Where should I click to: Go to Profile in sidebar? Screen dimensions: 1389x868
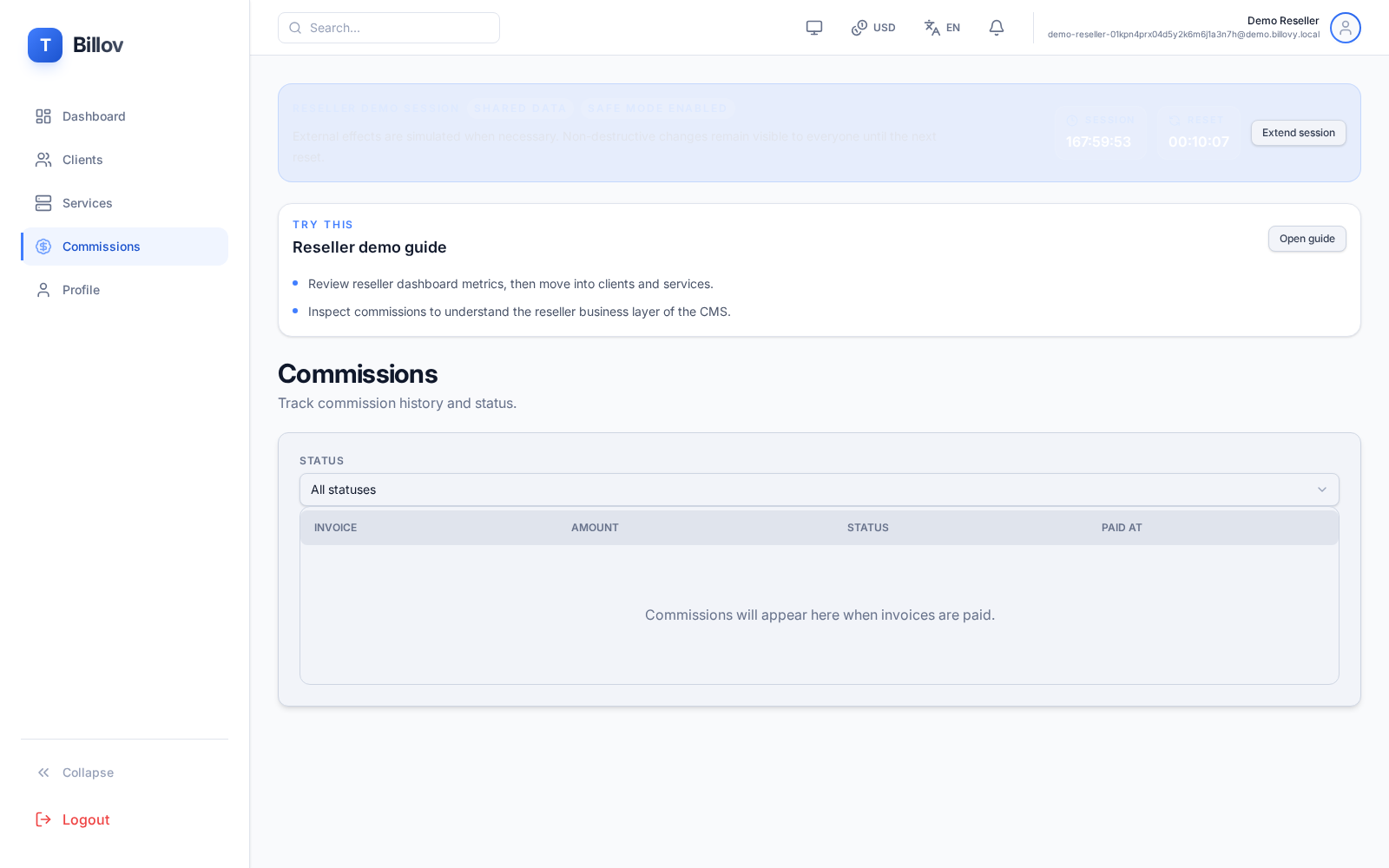[81, 290]
